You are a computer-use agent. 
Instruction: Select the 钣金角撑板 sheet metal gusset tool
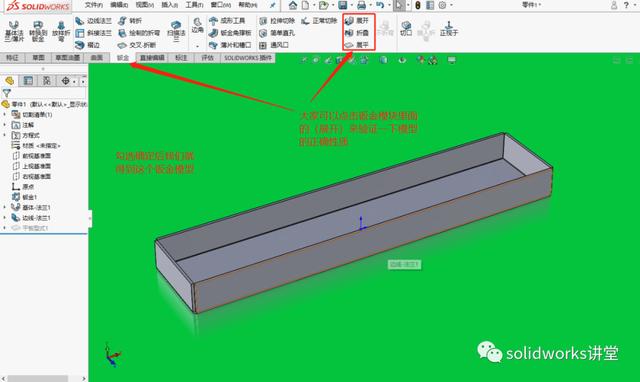[230, 33]
